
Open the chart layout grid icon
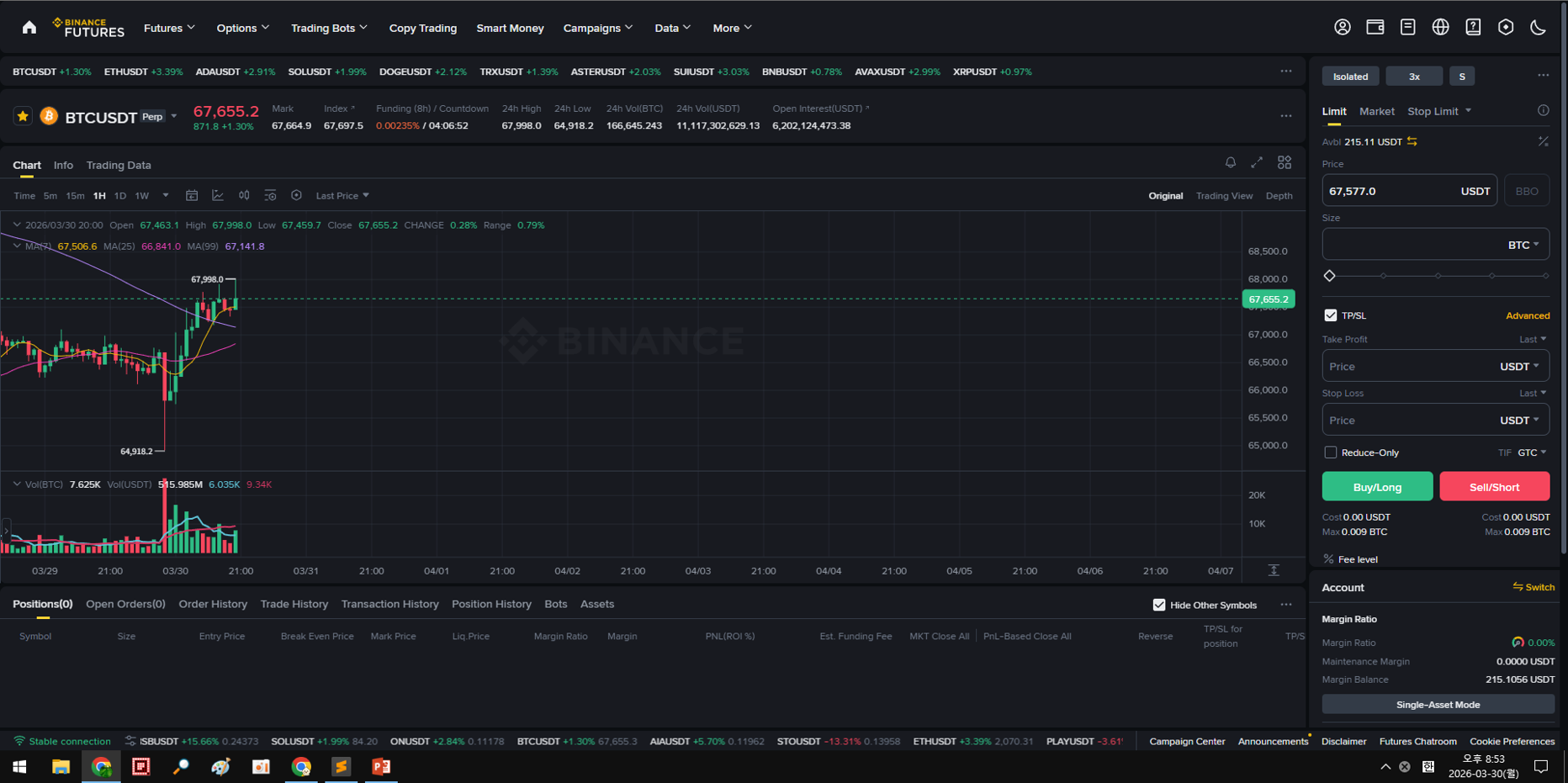1285,162
